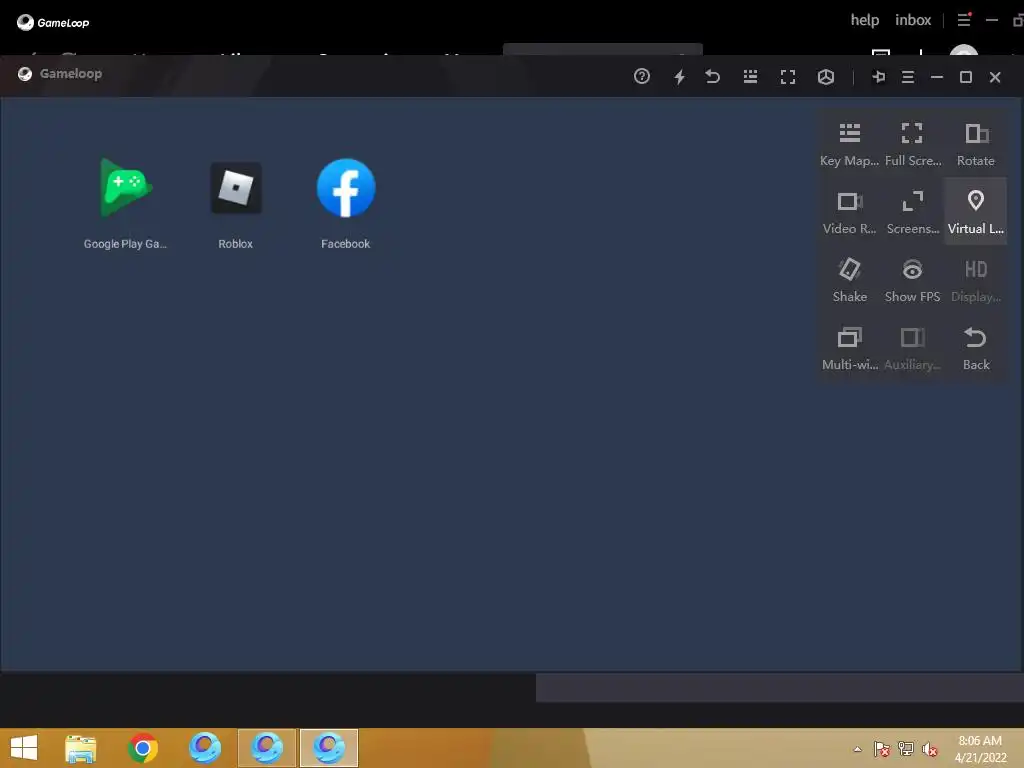Open Multi-window tool
This screenshot has width=1024, height=768.
pos(849,348)
